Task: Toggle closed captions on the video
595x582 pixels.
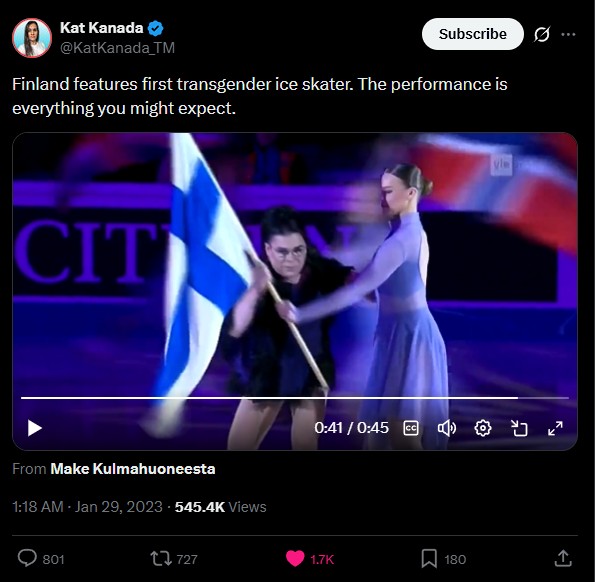Action: tap(411, 428)
